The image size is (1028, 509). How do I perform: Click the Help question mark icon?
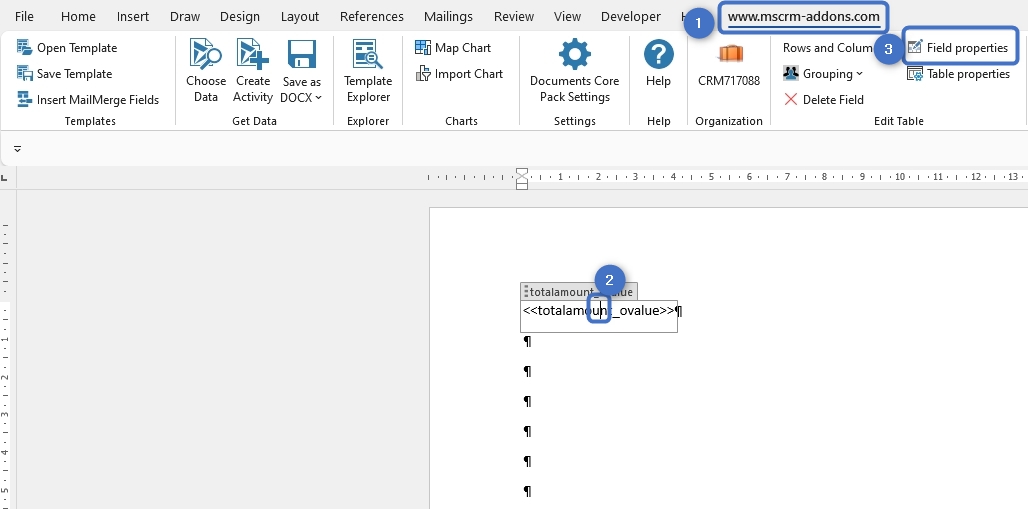click(x=658, y=54)
